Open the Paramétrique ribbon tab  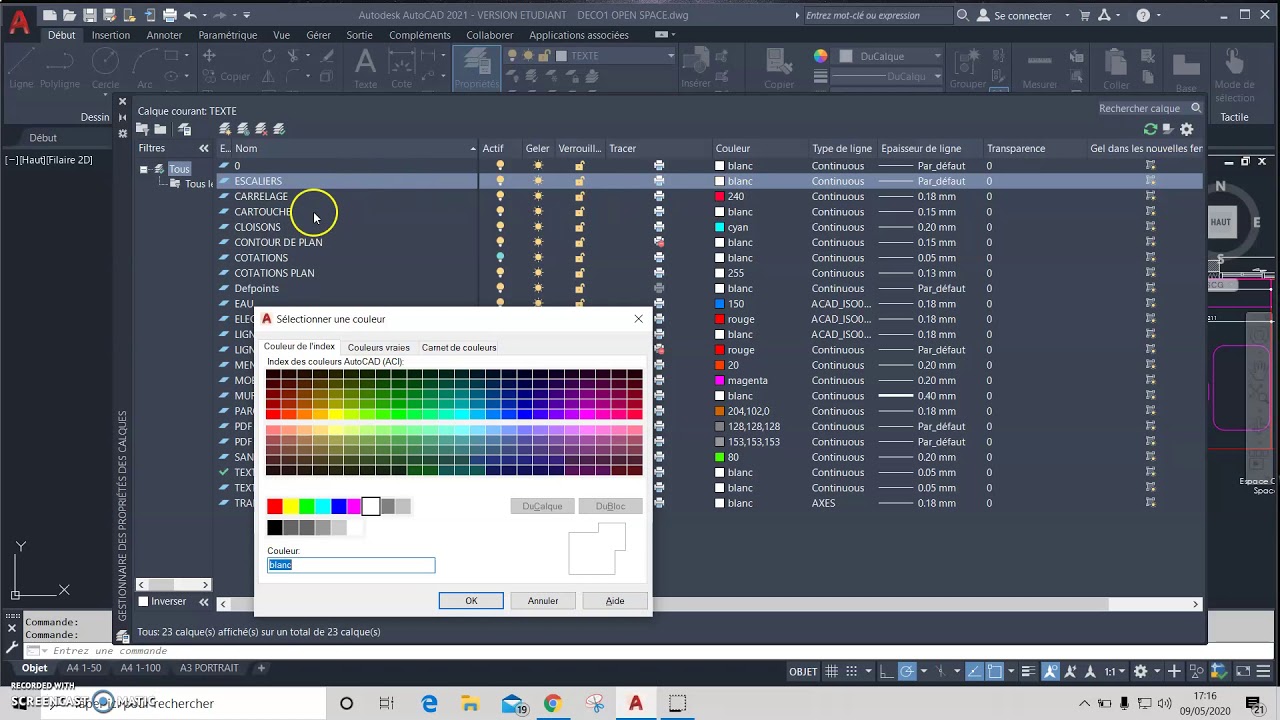(x=227, y=35)
